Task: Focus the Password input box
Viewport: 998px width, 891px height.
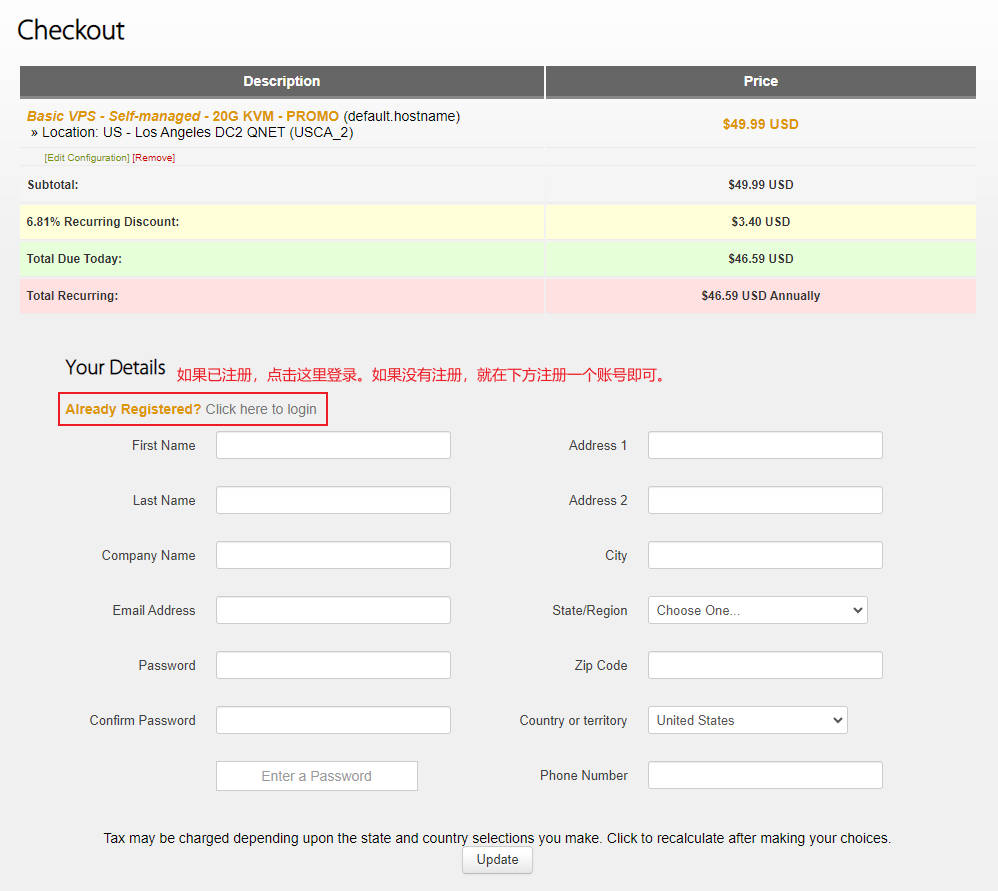Action: coord(333,665)
